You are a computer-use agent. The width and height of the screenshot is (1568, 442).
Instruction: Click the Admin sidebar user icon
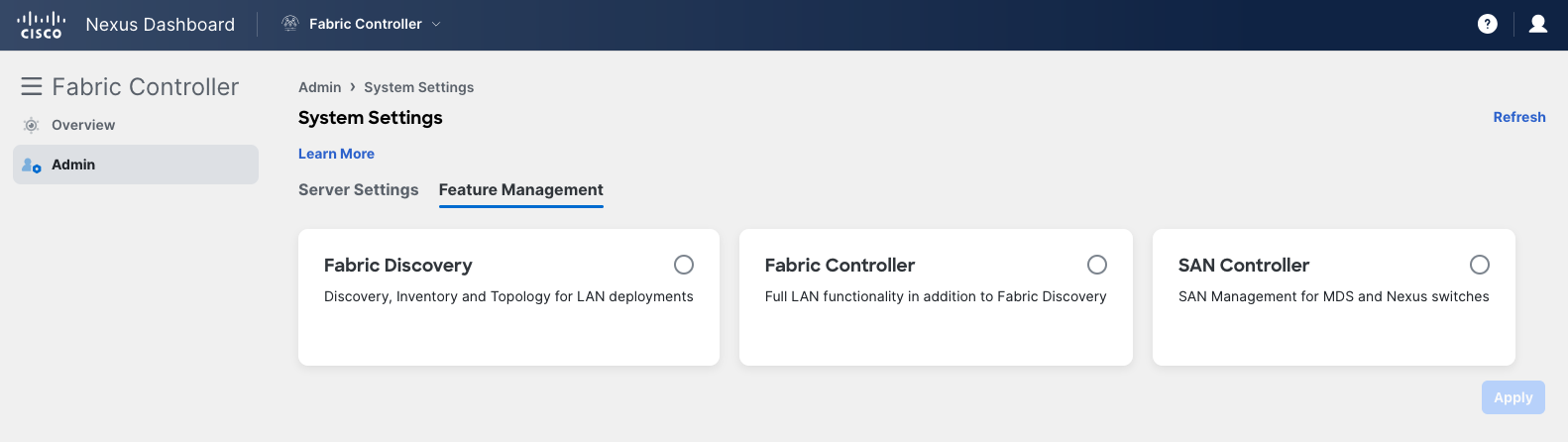[32, 166]
